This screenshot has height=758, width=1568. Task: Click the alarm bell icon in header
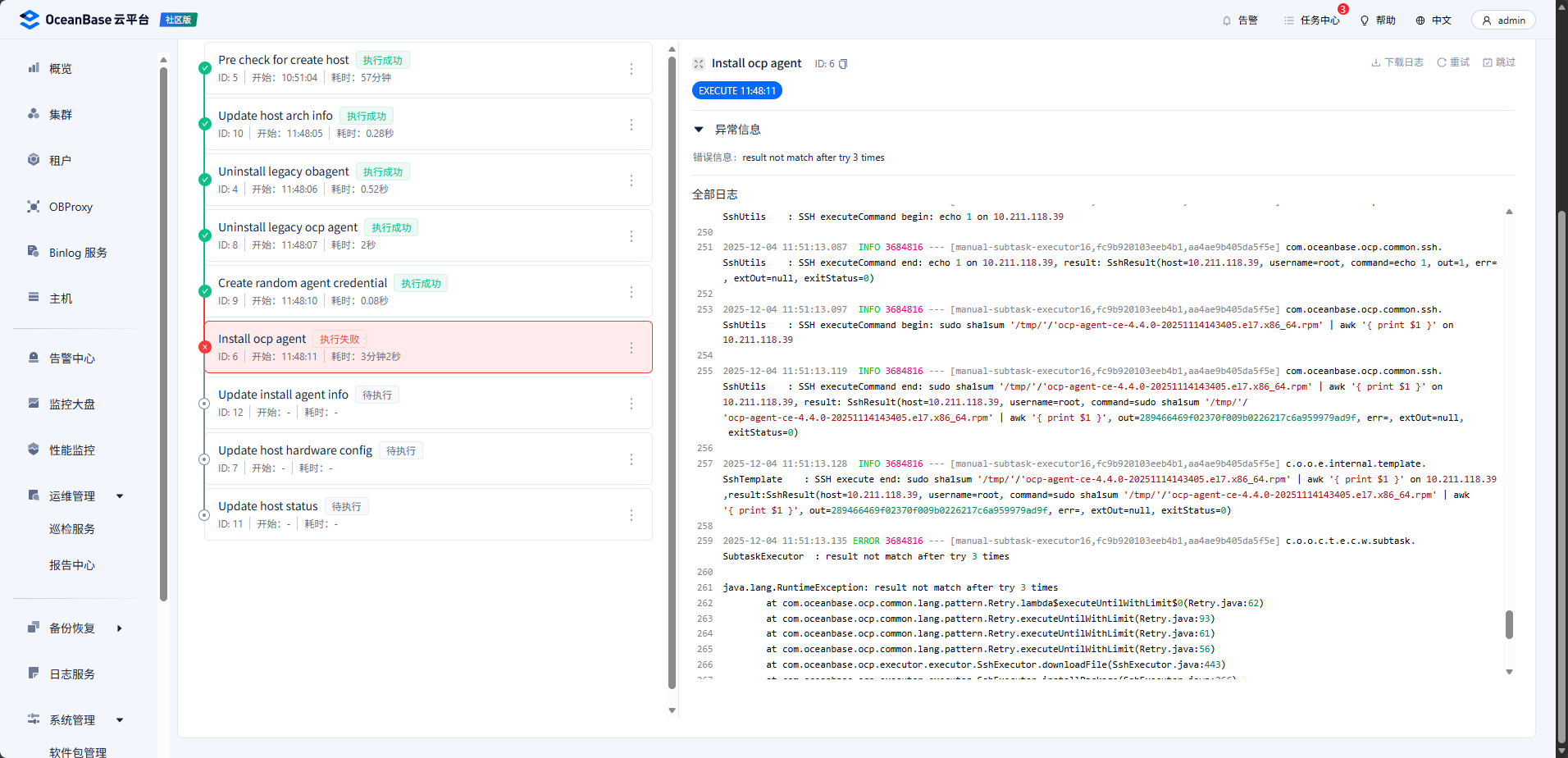[x=1227, y=21]
